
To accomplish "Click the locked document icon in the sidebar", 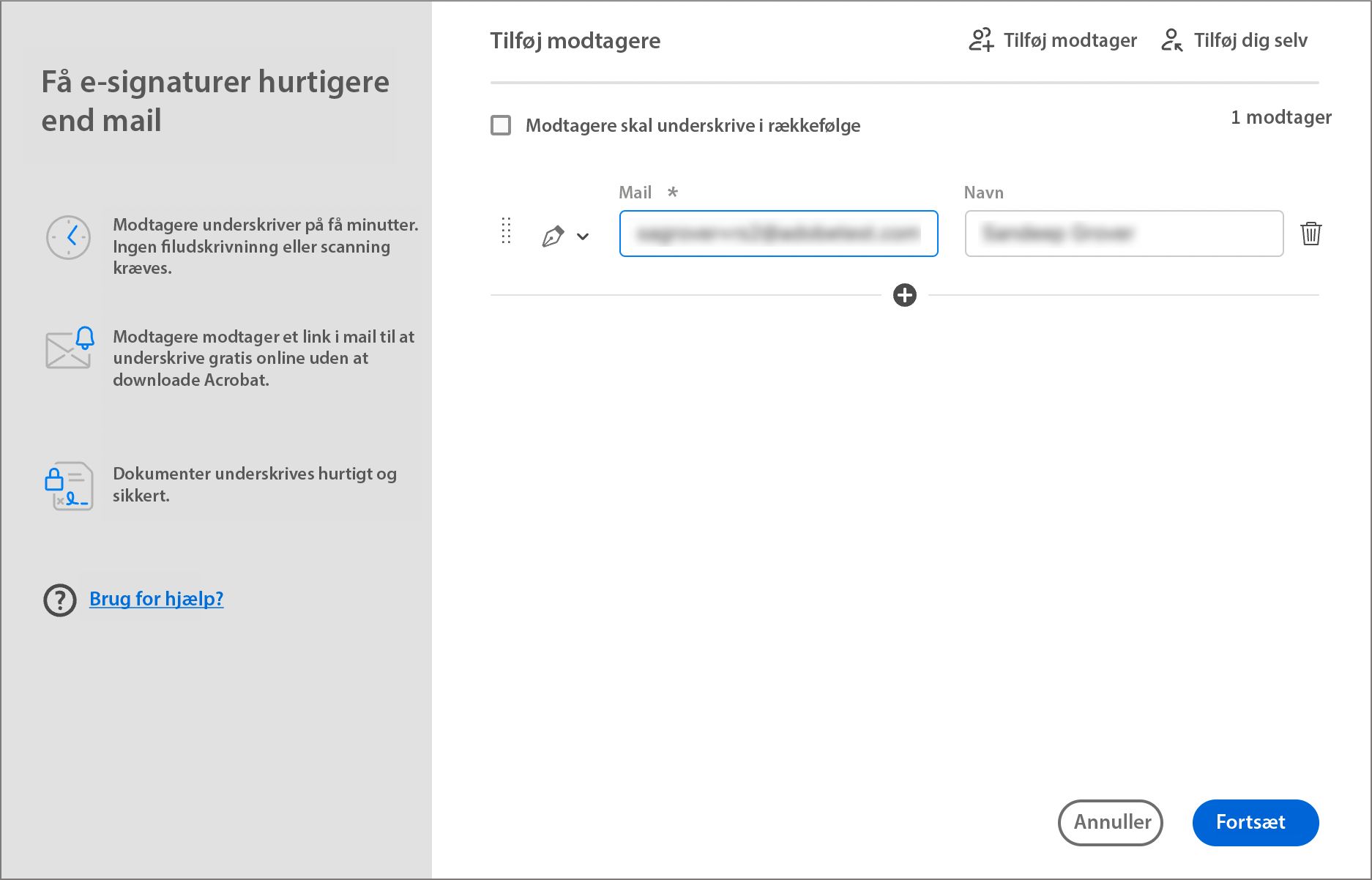I will point(68,485).
